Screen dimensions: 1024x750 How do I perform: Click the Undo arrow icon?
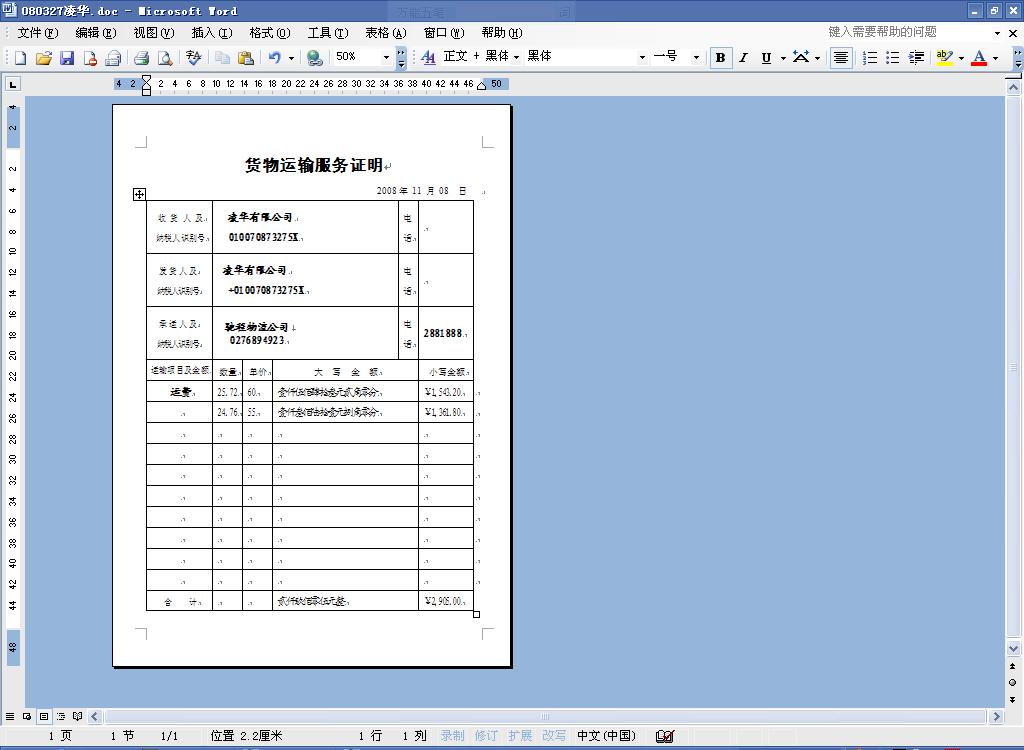(x=274, y=58)
